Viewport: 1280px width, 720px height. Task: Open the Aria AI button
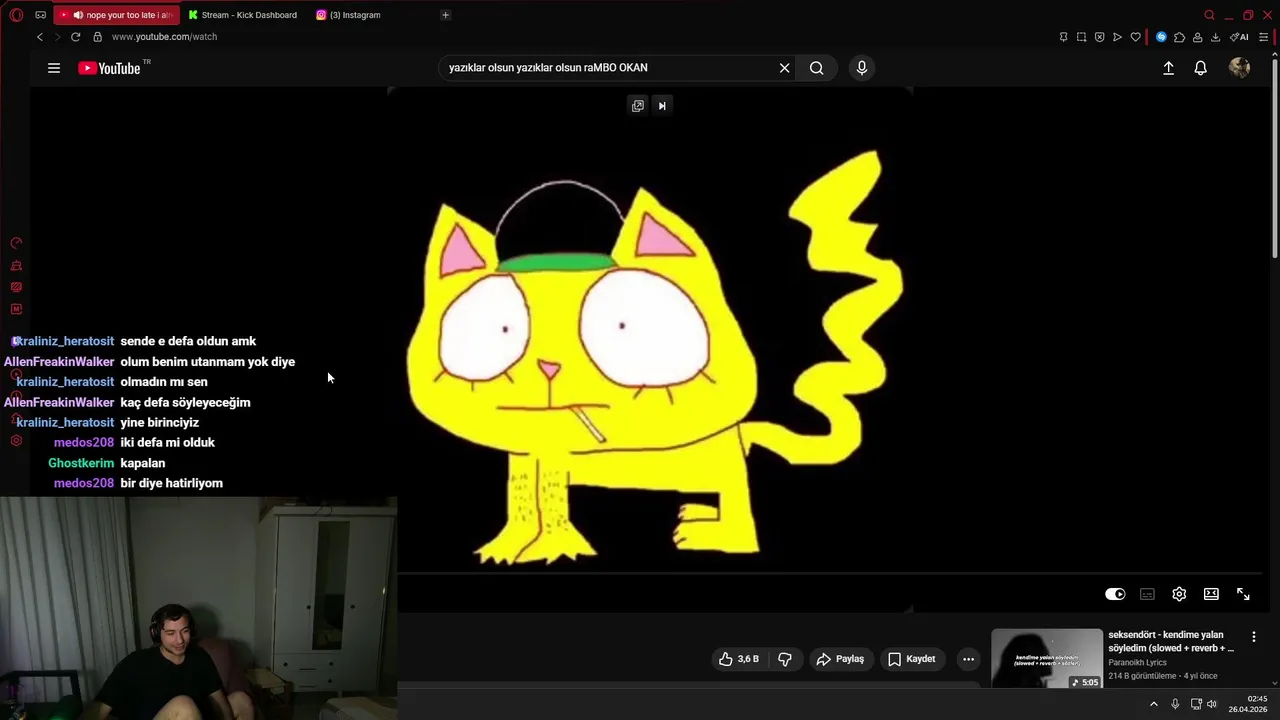tap(1239, 37)
